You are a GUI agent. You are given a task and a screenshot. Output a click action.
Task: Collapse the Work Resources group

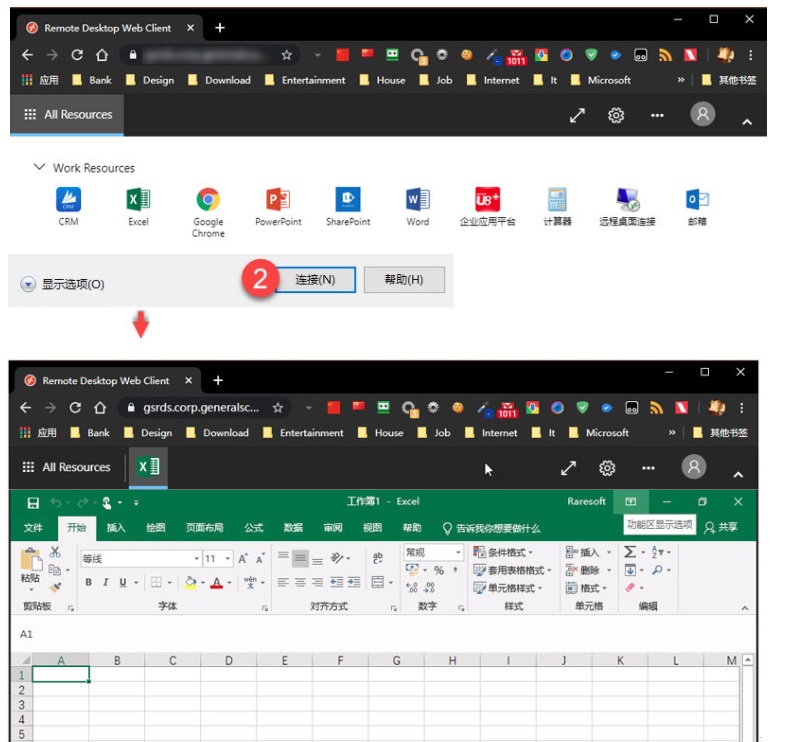(39, 168)
